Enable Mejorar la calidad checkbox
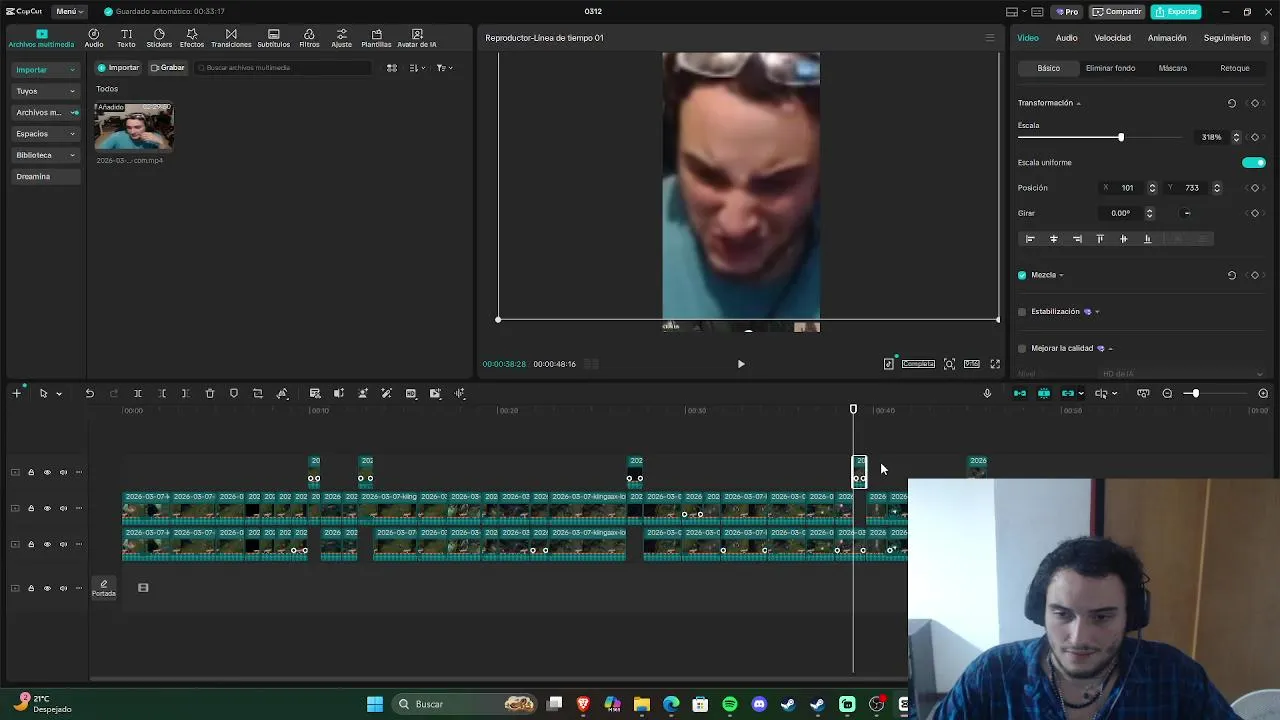The image size is (1280, 720). coord(1022,349)
